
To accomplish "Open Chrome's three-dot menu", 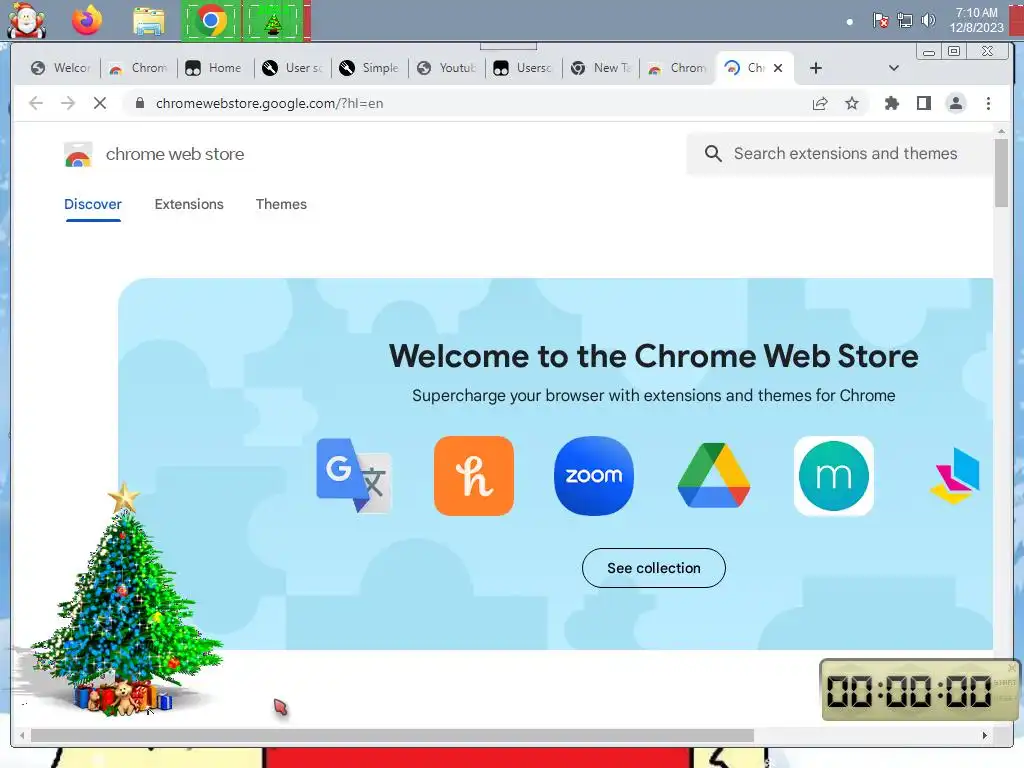I will click(988, 103).
